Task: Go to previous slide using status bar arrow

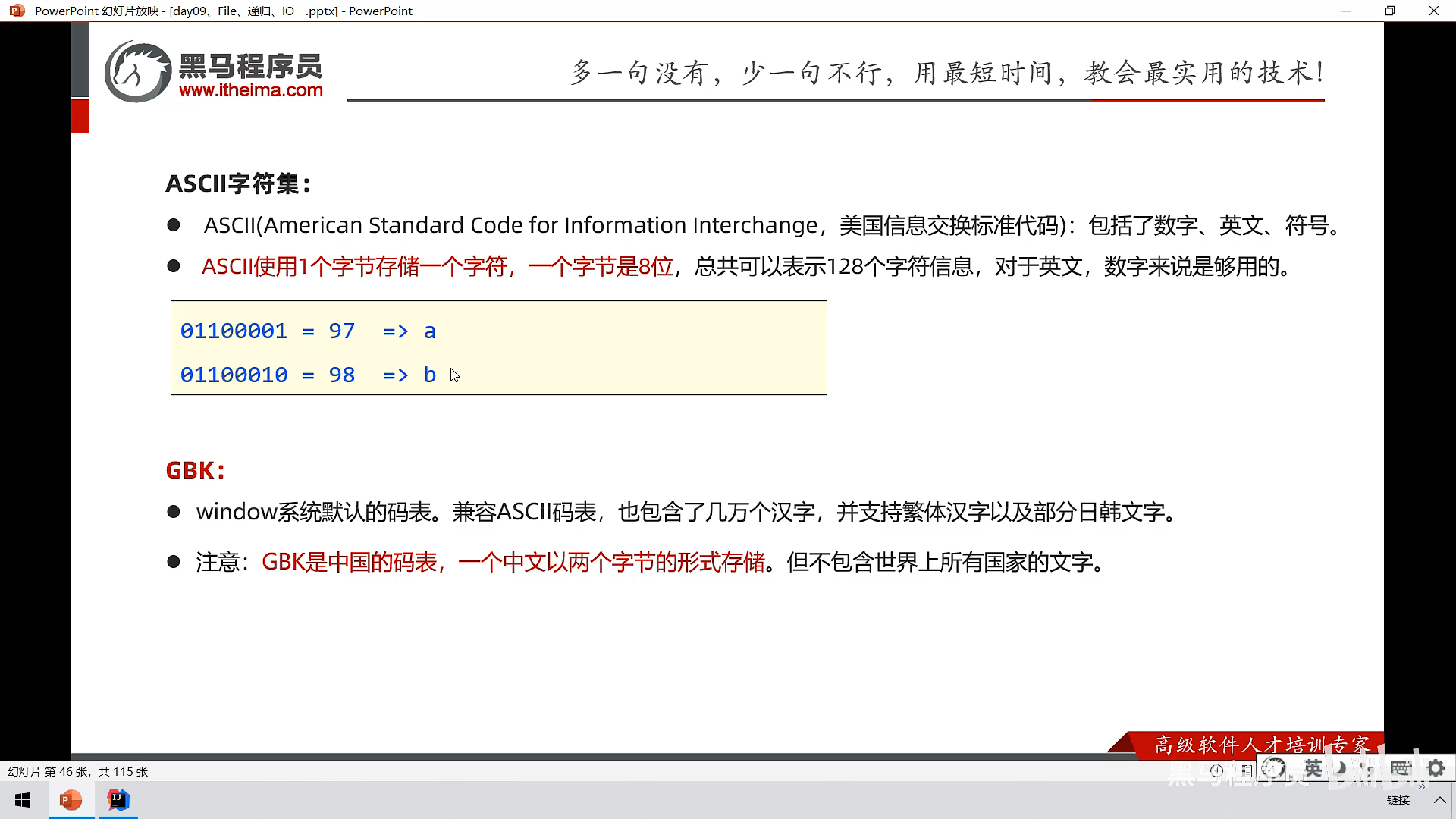Action: point(1216,770)
